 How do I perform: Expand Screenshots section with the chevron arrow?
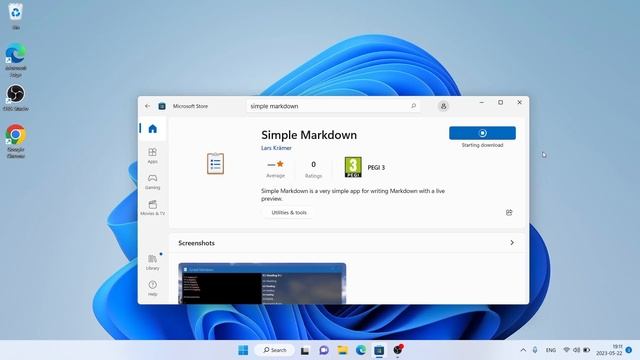(512, 242)
